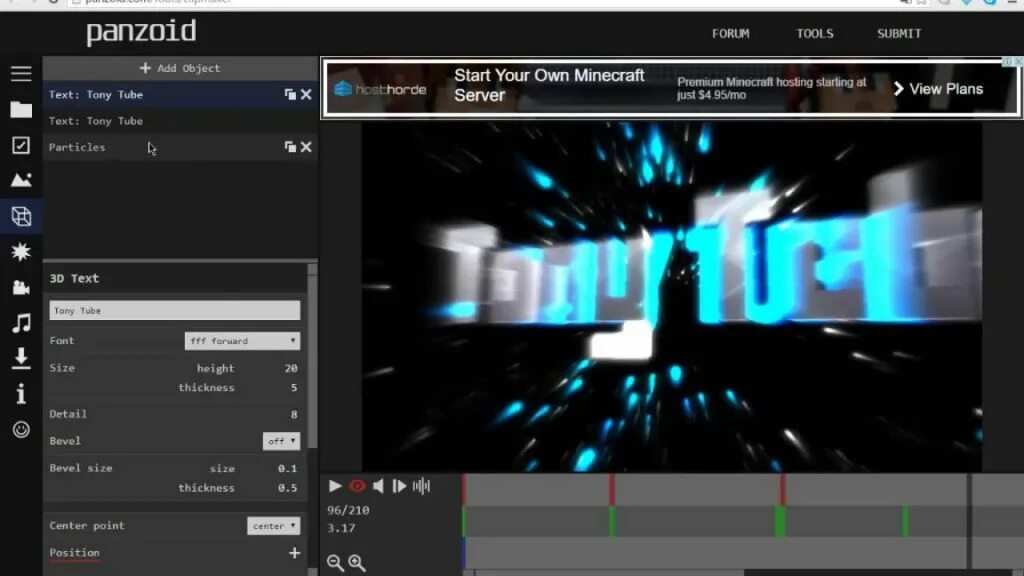
Task: Expand the Position property with plus
Action: [295, 553]
